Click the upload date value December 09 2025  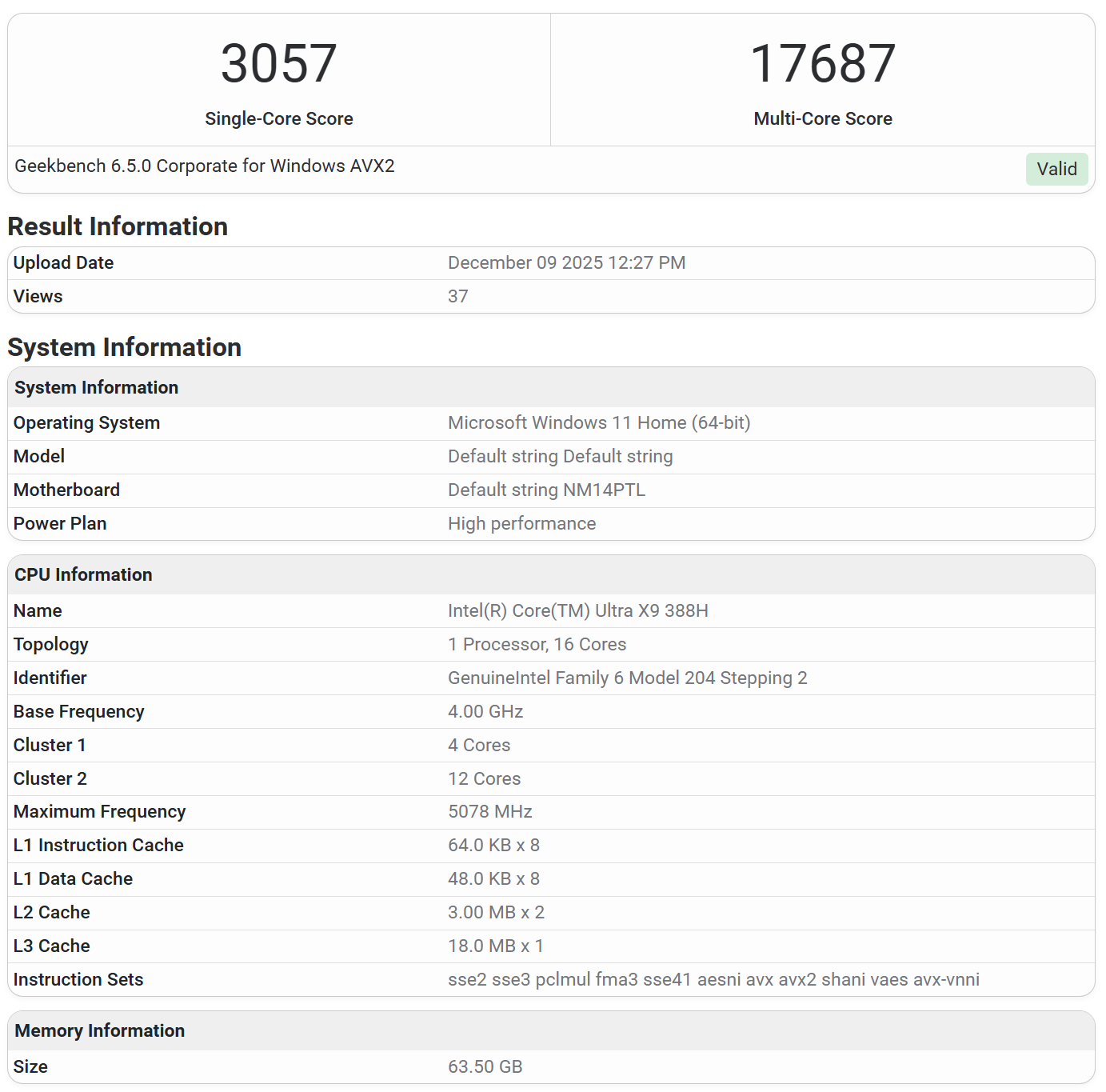click(x=566, y=262)
